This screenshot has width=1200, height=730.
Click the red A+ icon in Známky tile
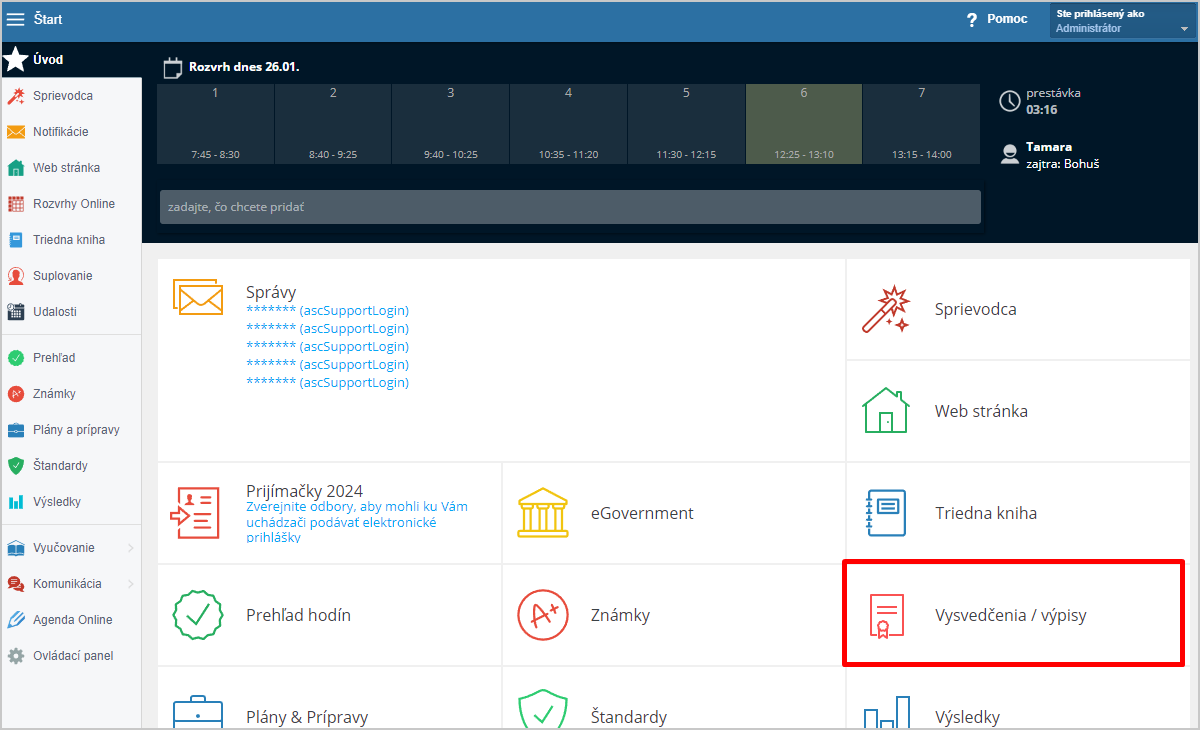point(543,615)
